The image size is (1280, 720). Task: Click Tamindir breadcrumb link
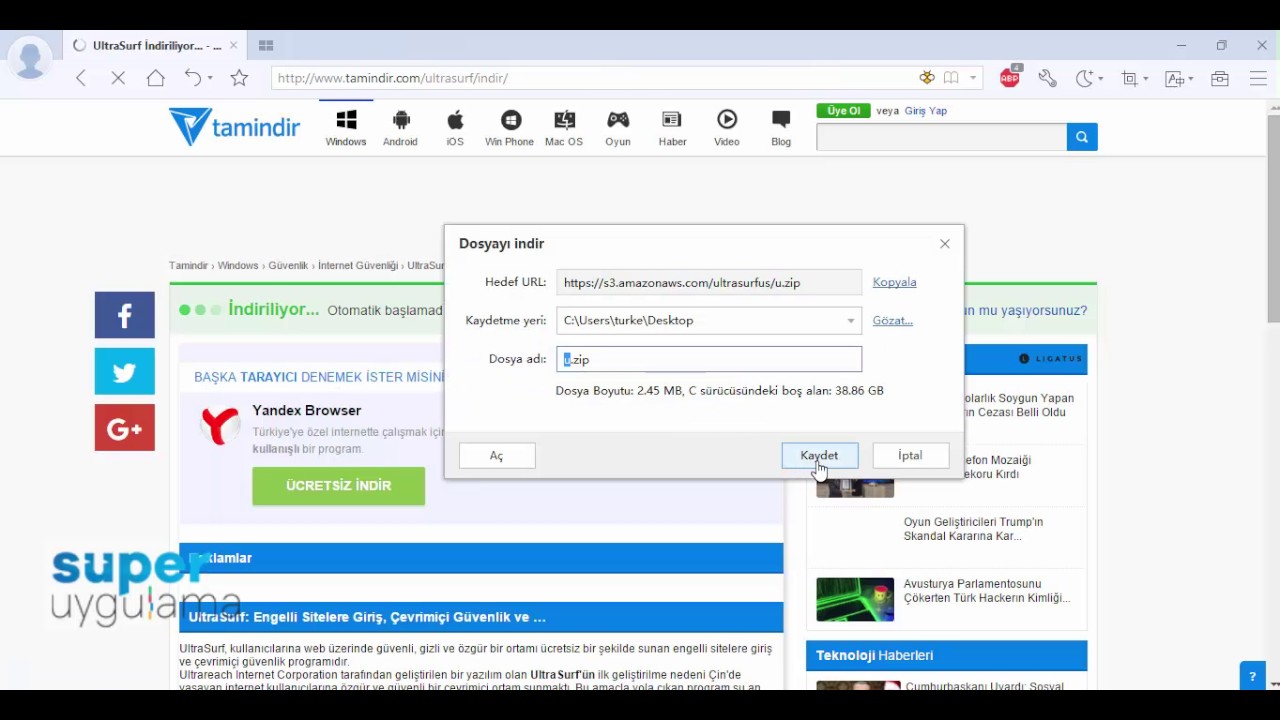tap(188, 266)
